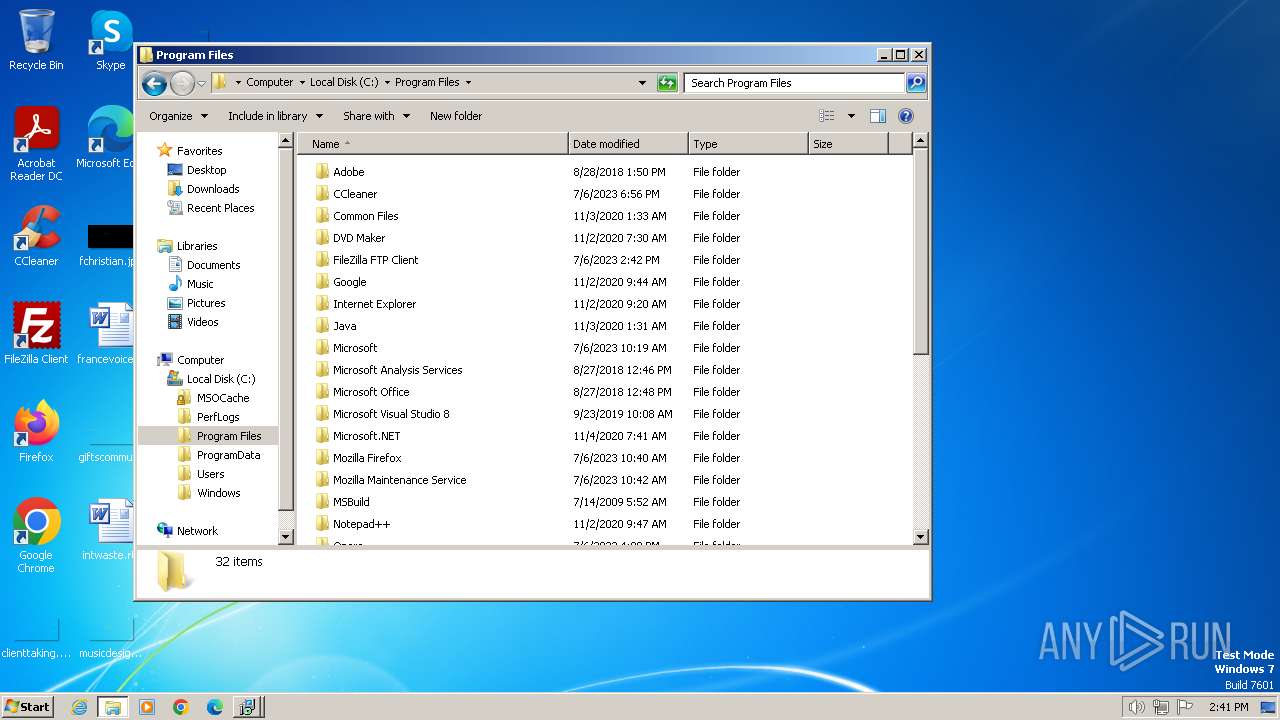This screenshot has width=1280, height=720.
Task: Select Documents library in navigation pane
Action: coord(213,265)
